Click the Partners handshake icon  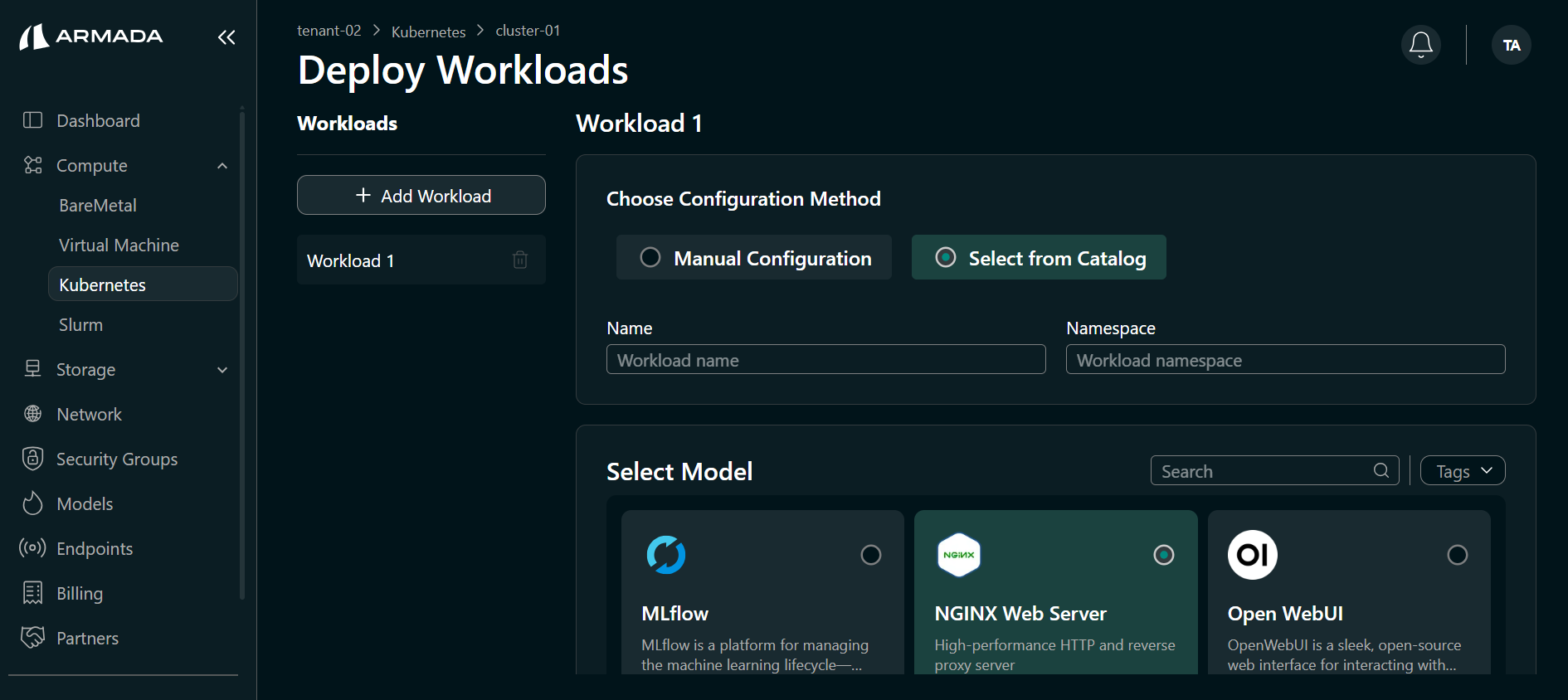click(33, 638)
